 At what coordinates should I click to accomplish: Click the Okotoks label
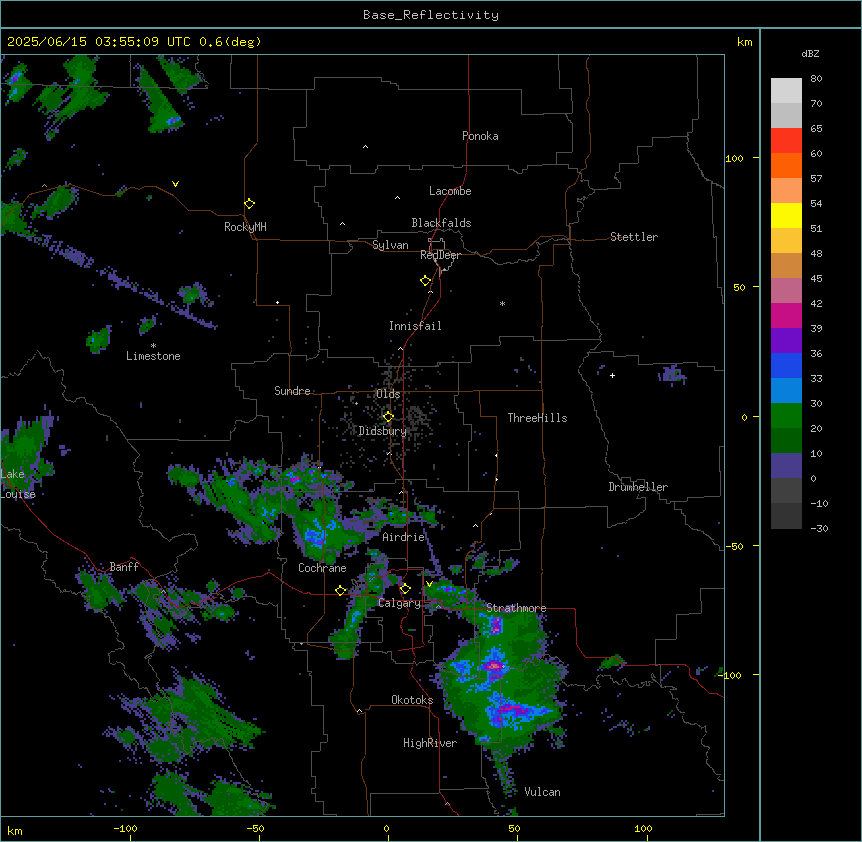coord(412,700)
